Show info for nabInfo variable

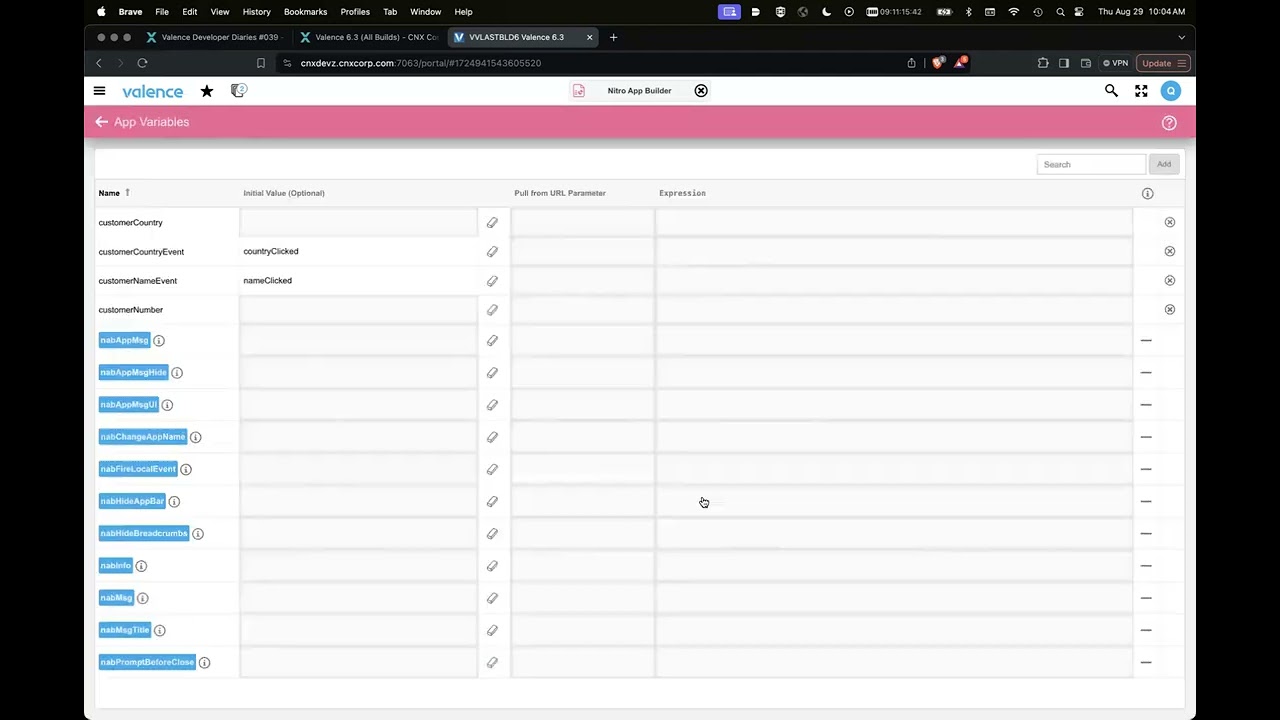[141, 566]
